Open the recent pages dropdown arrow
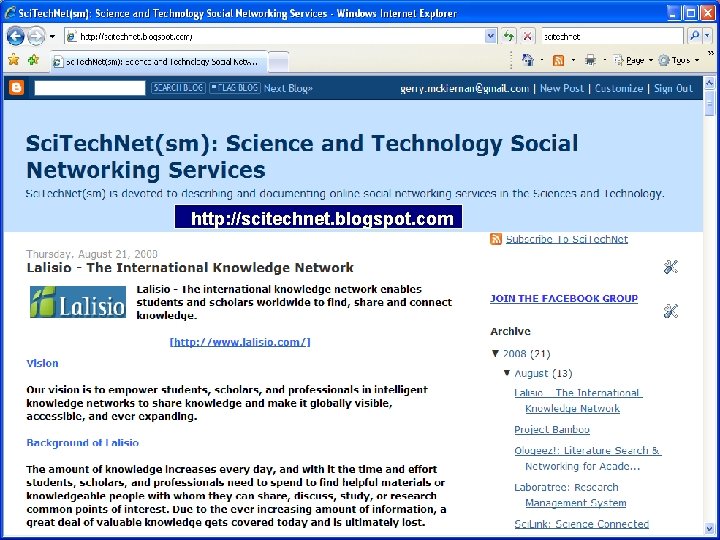Screen dimensions: 720x540 click(52, 36)
